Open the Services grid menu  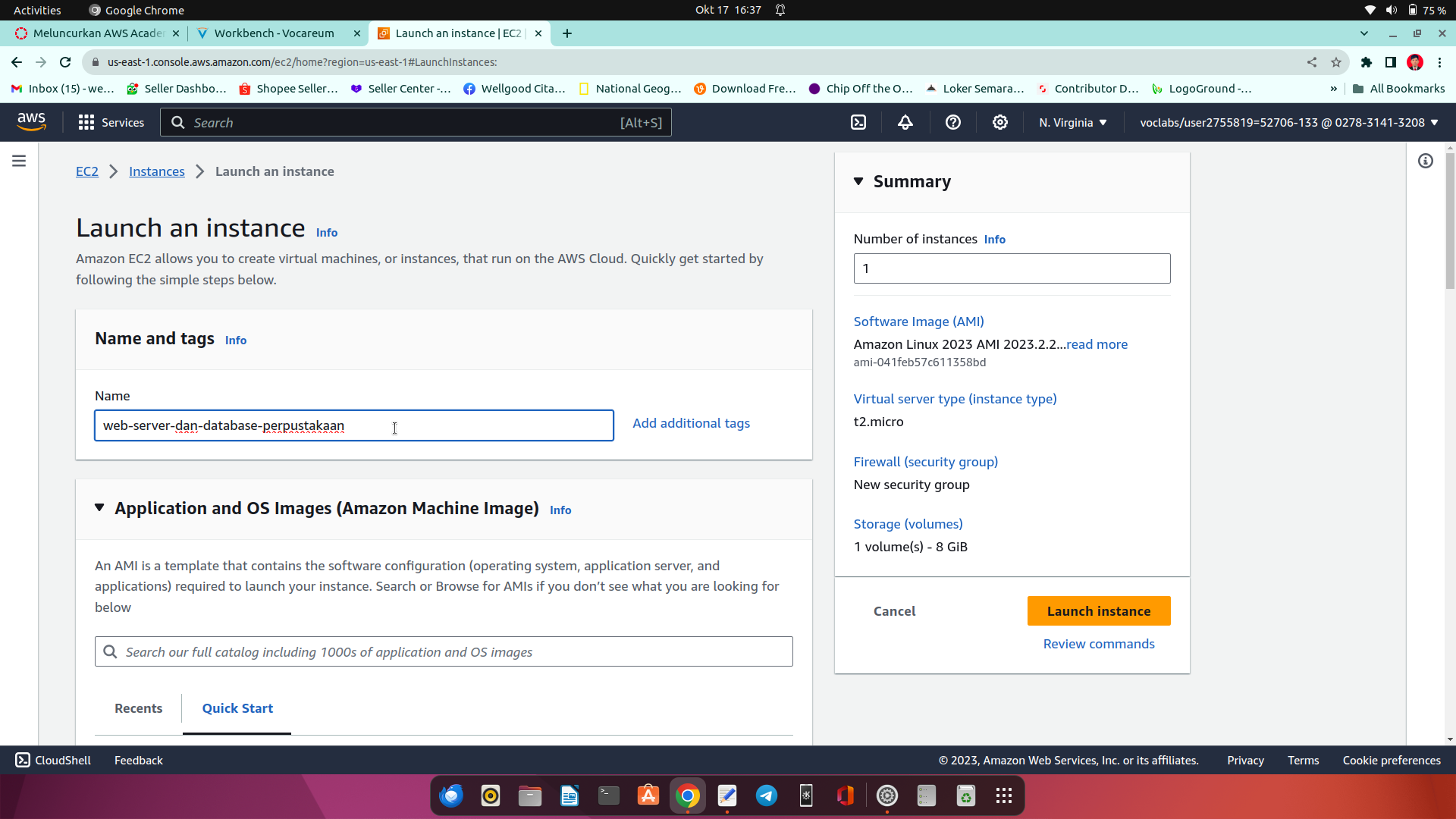[x=111, y=123]
